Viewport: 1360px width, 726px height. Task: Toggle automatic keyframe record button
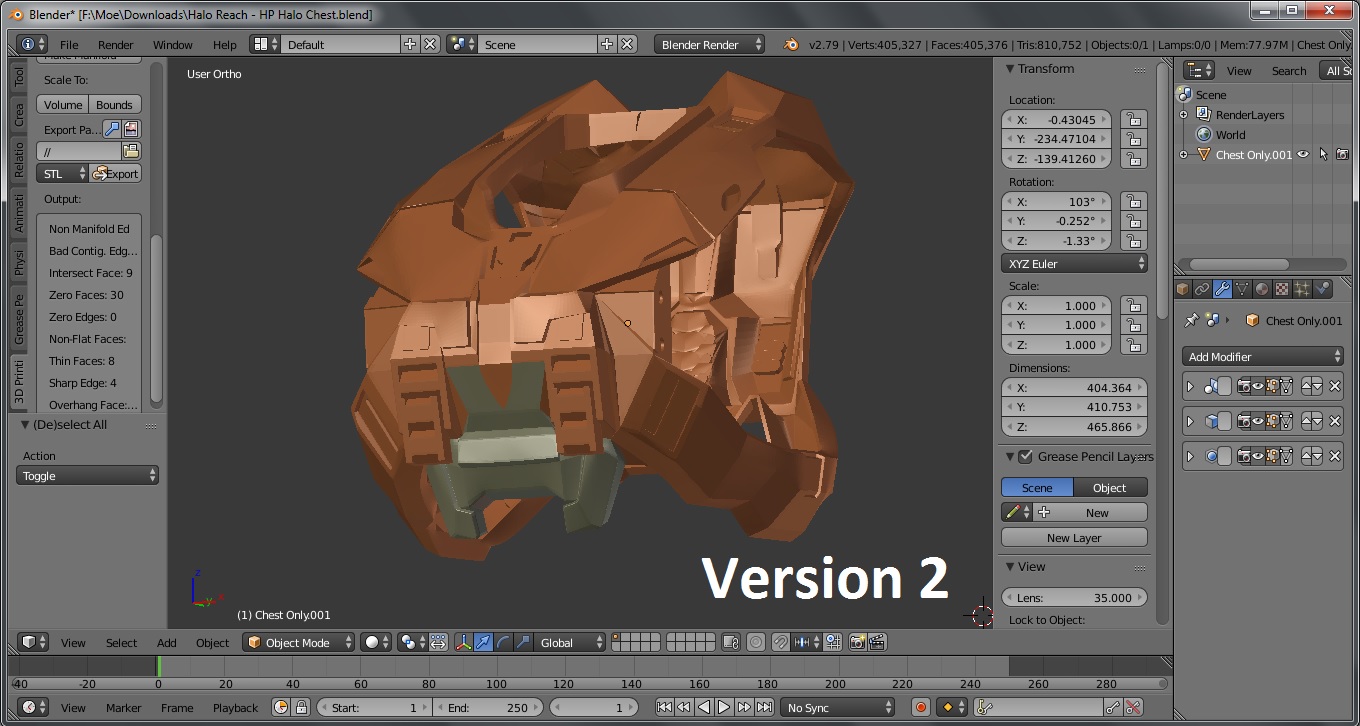coord(921,707)
